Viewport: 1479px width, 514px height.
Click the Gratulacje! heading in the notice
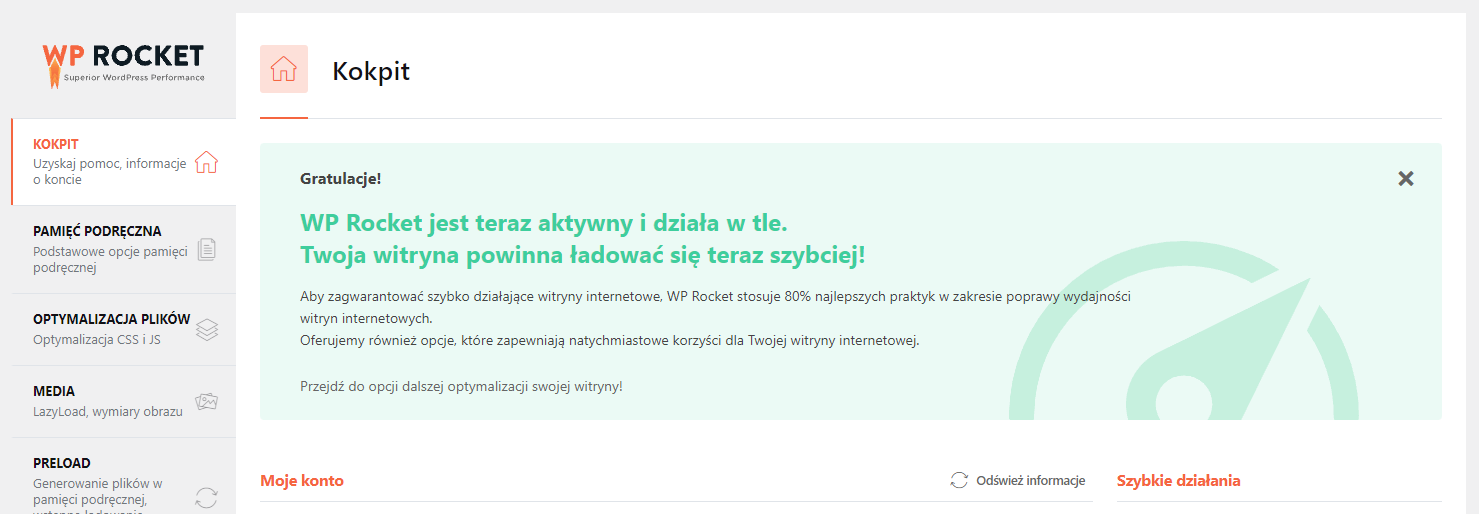click(340, 179)
